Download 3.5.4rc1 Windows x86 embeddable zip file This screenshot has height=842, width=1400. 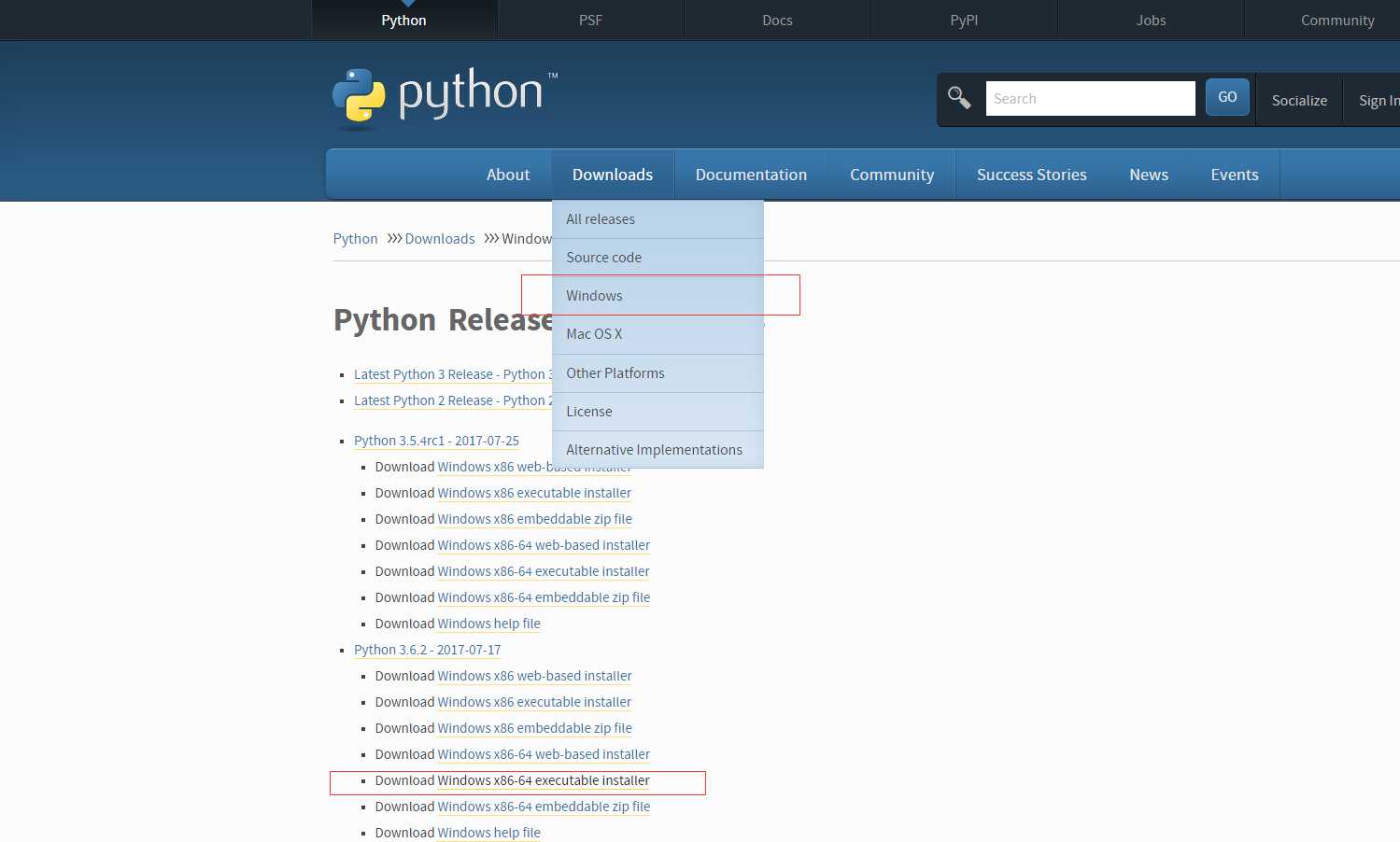534,519
